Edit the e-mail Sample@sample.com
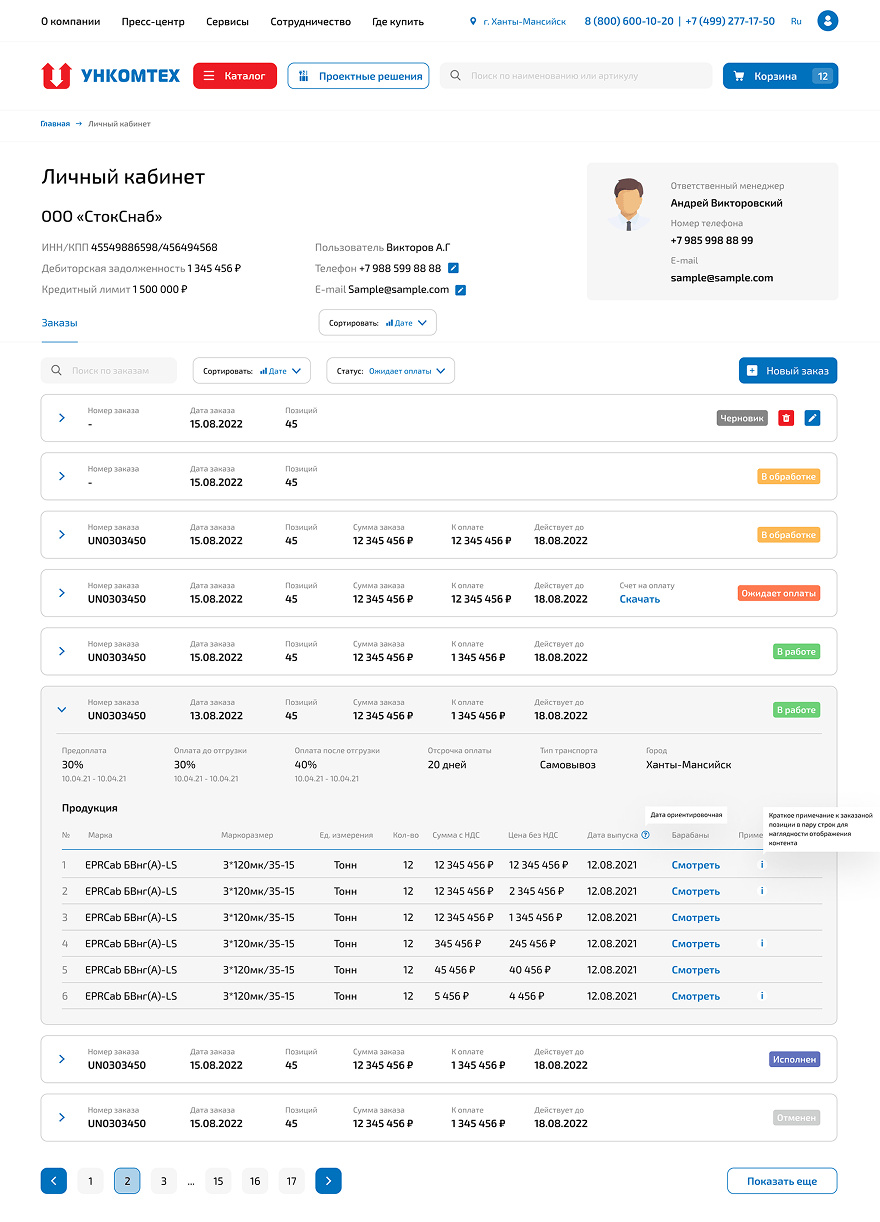880x1222 pixels. pyautogui.click(x=461, y=289)
